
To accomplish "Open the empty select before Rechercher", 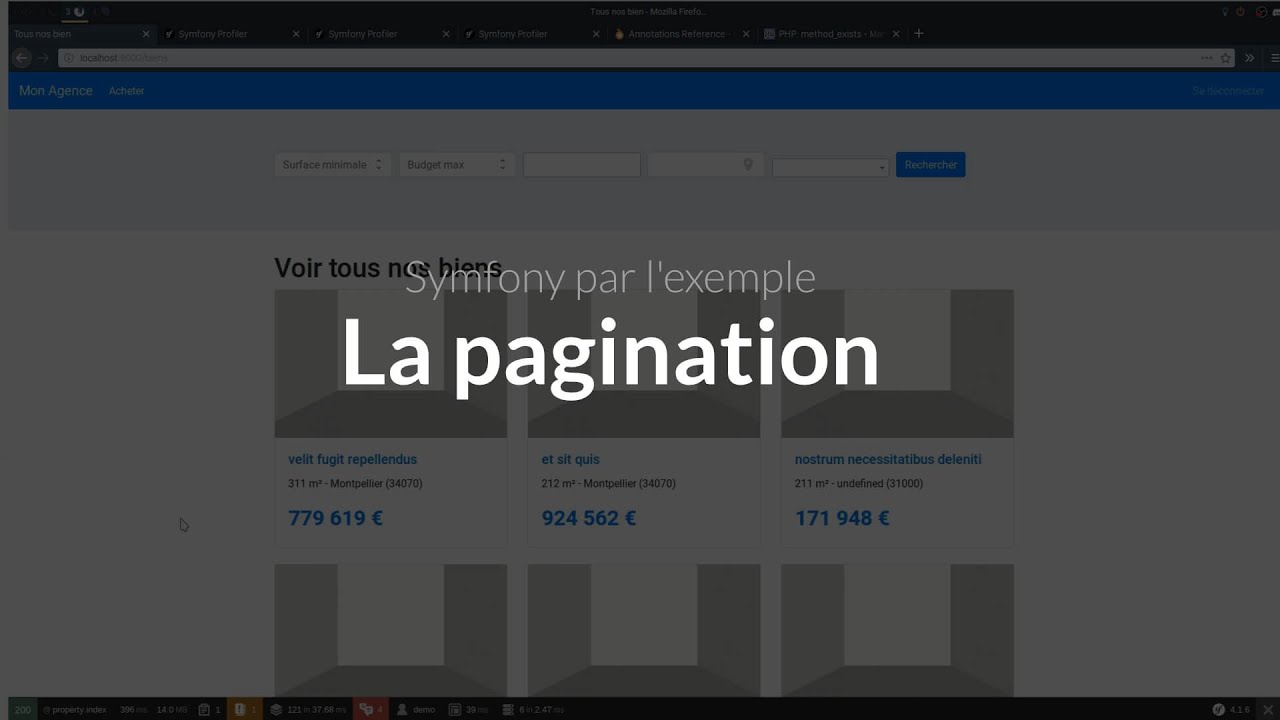I will click(830, 167).
